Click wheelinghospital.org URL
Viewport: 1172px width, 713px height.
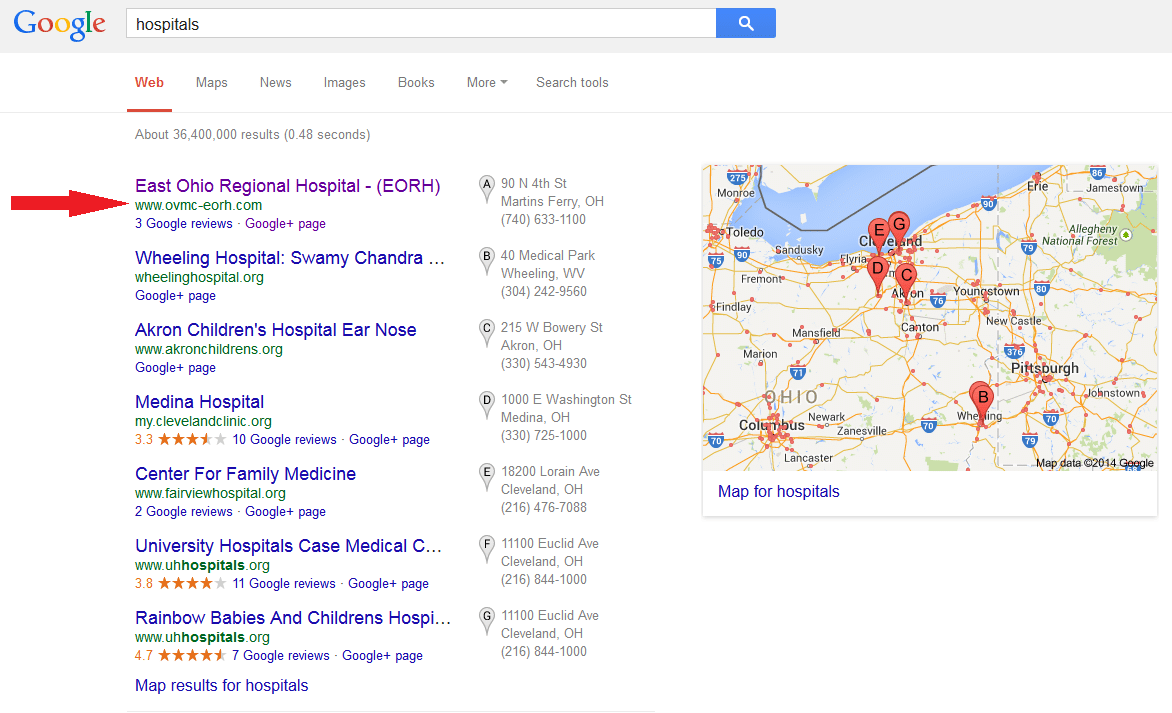pos(200,277)
